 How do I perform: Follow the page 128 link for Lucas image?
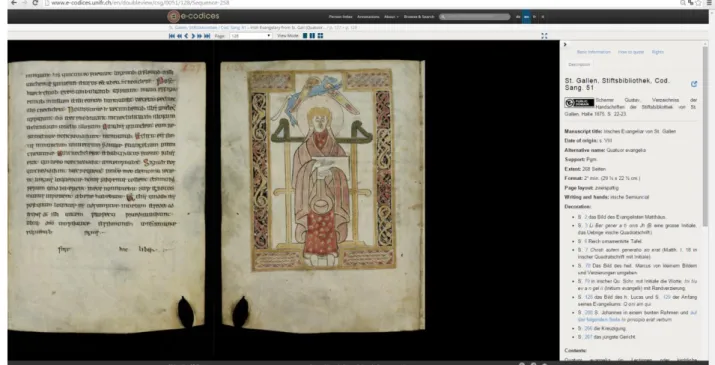pyautogui.click(x=589, y=297)
